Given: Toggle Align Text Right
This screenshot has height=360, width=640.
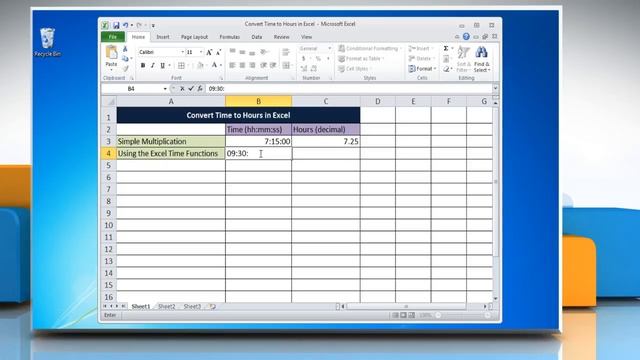Looking at the screenshot, I should click(x=252, y=65).
